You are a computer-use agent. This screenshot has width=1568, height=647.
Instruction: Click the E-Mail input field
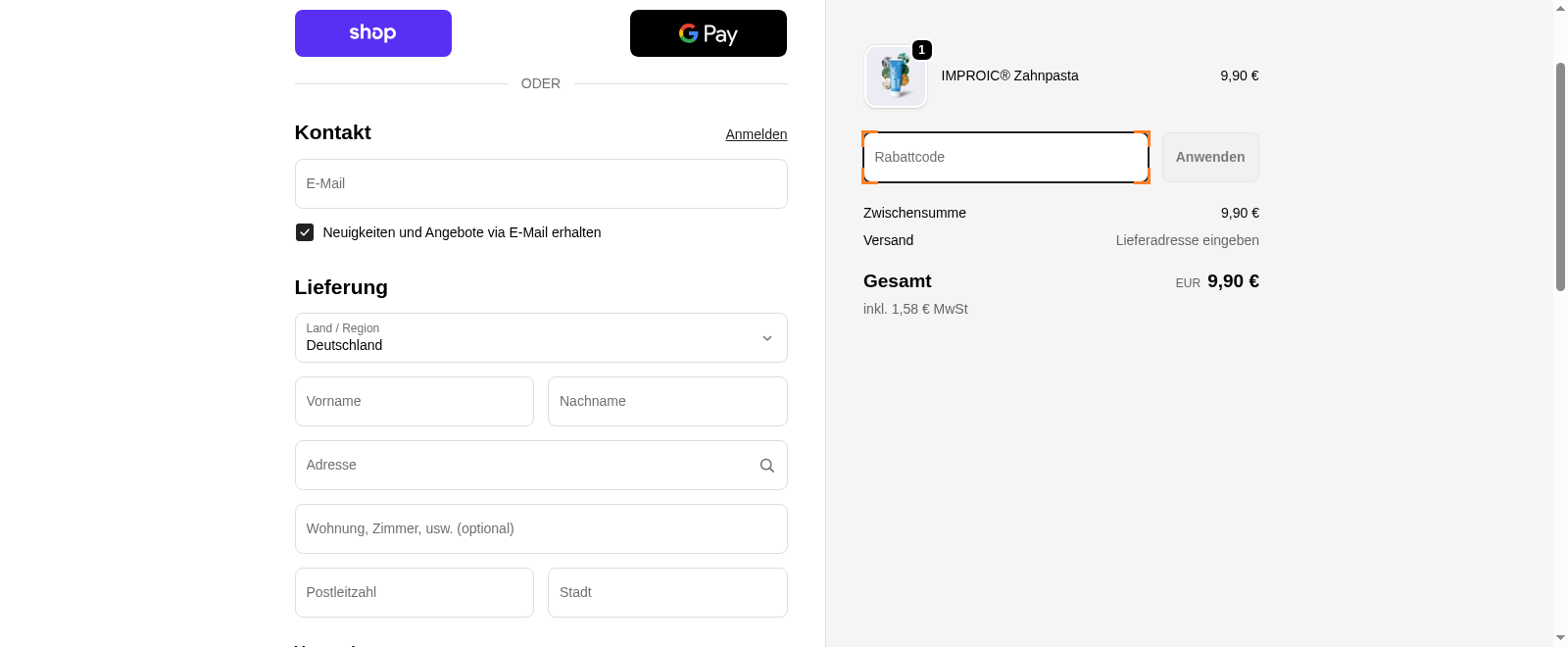(541, 183)
